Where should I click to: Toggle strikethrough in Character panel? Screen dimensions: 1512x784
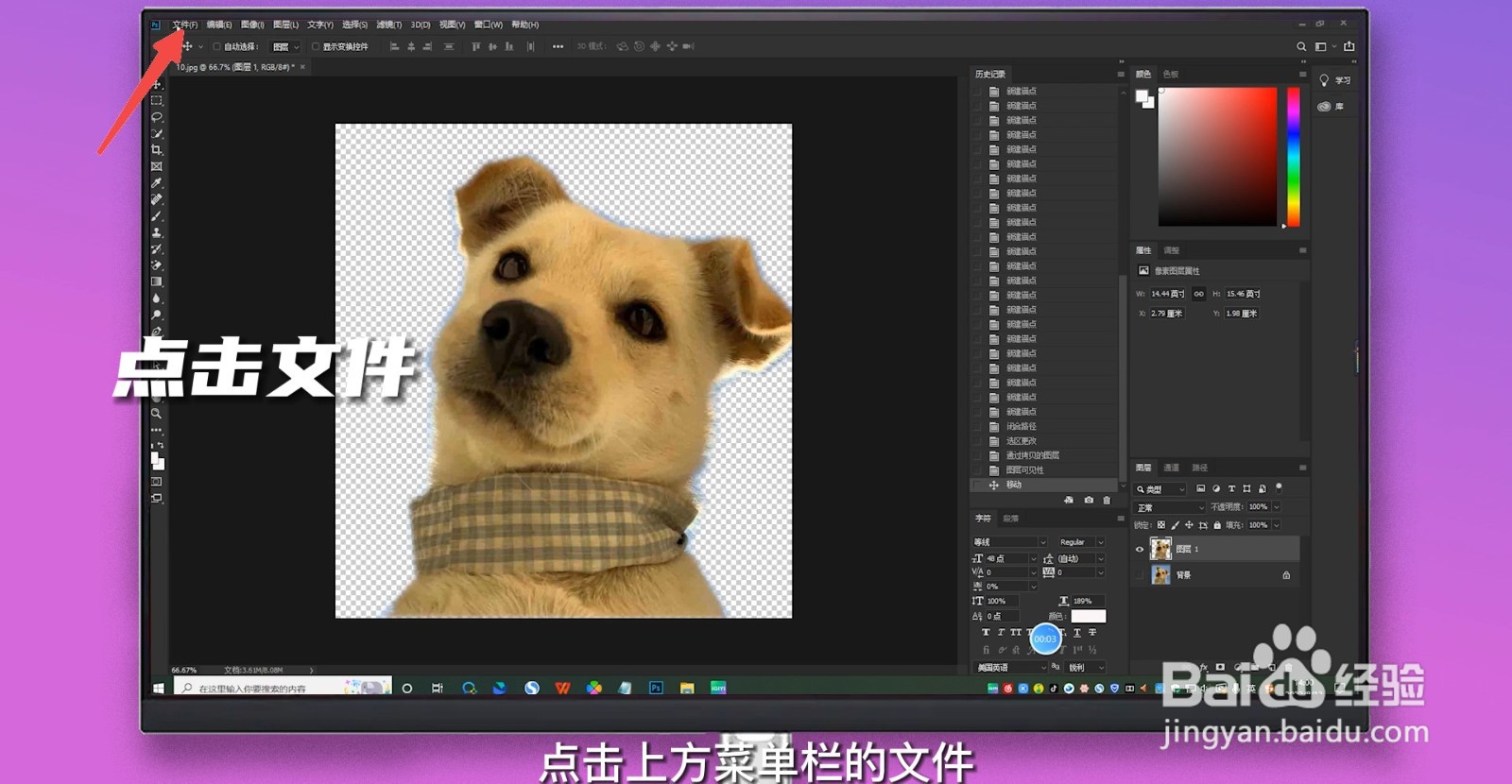[x=1091, y=633]
